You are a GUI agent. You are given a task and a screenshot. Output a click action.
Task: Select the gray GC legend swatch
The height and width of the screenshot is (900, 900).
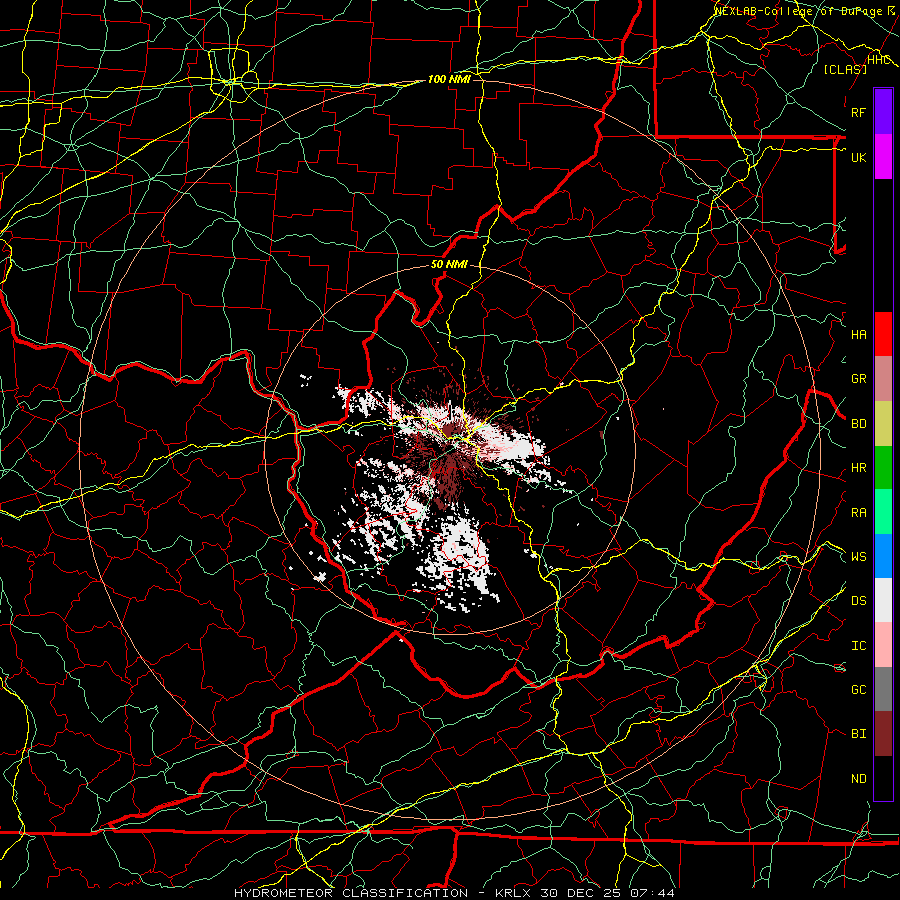883,689
